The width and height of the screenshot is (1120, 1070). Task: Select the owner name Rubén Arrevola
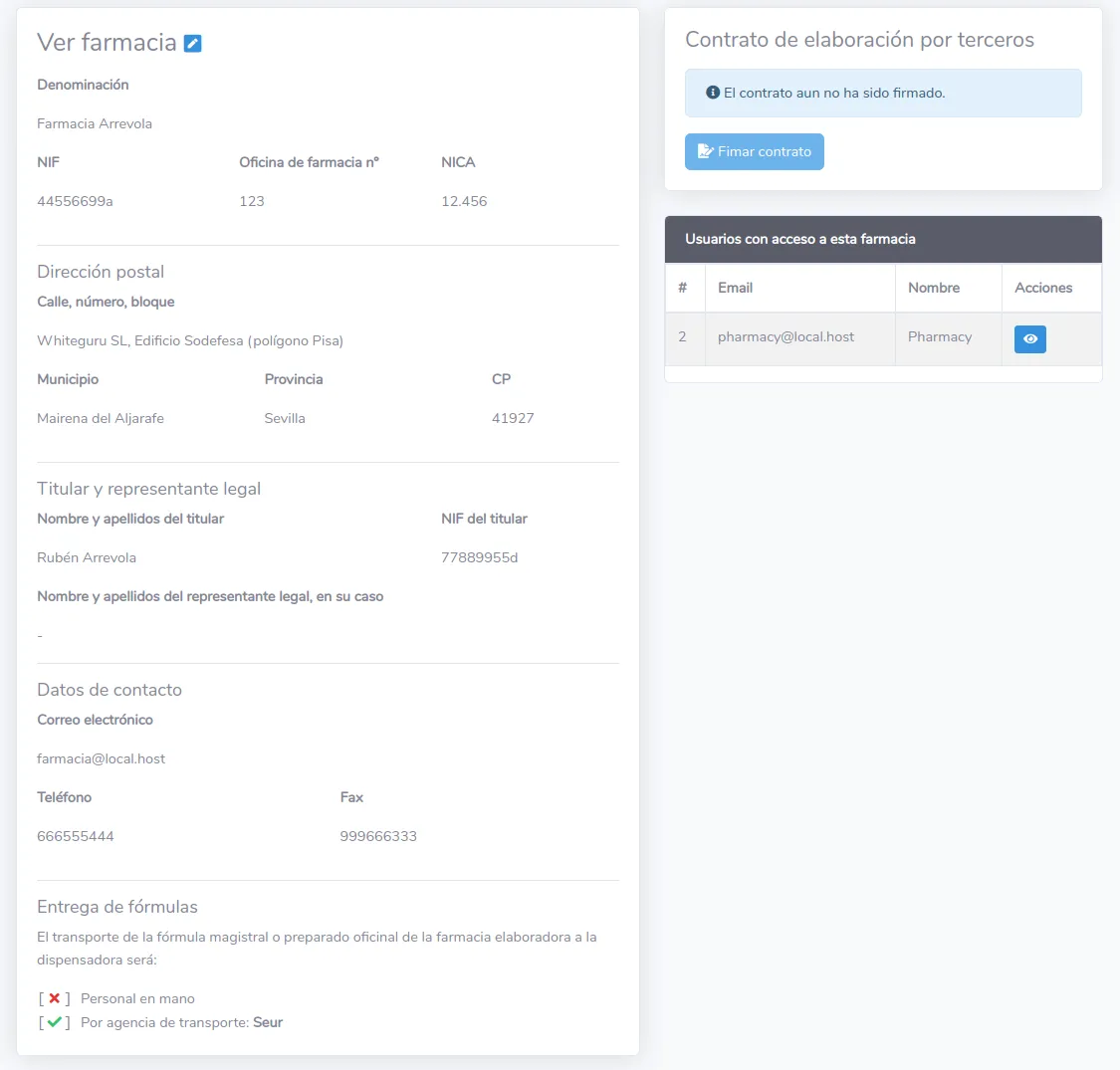click(87, 557)
